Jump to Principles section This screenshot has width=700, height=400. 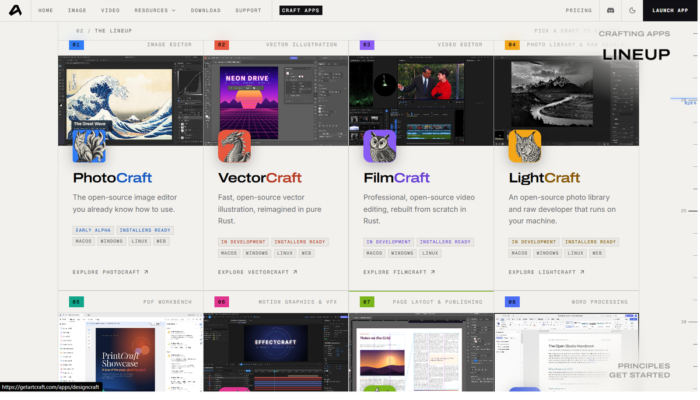pyautogui.click(x=644, y=366)
